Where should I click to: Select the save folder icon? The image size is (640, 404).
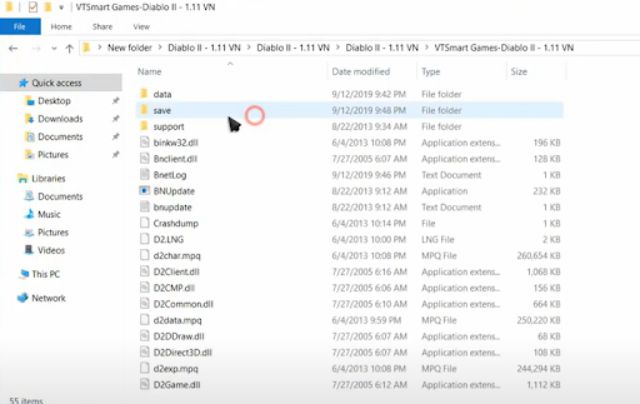point(144,110)
